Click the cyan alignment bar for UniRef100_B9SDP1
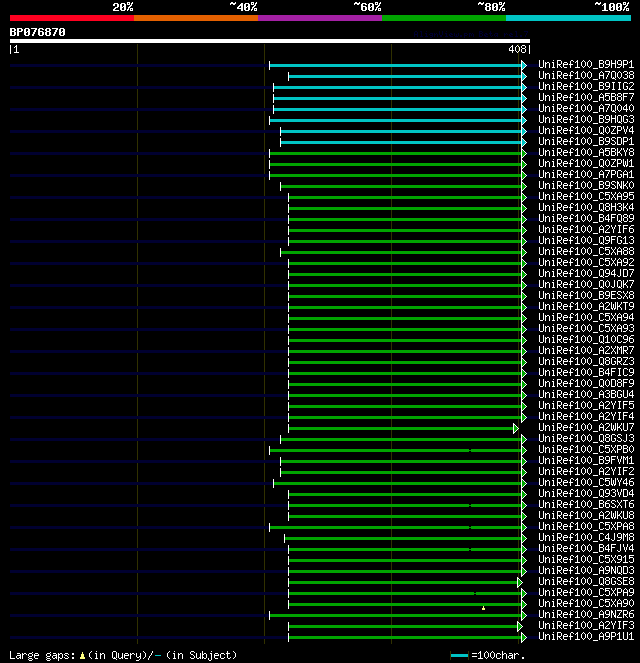Image resolution: width=640 pixels, height=663 pixels. (x=401, y=142)
